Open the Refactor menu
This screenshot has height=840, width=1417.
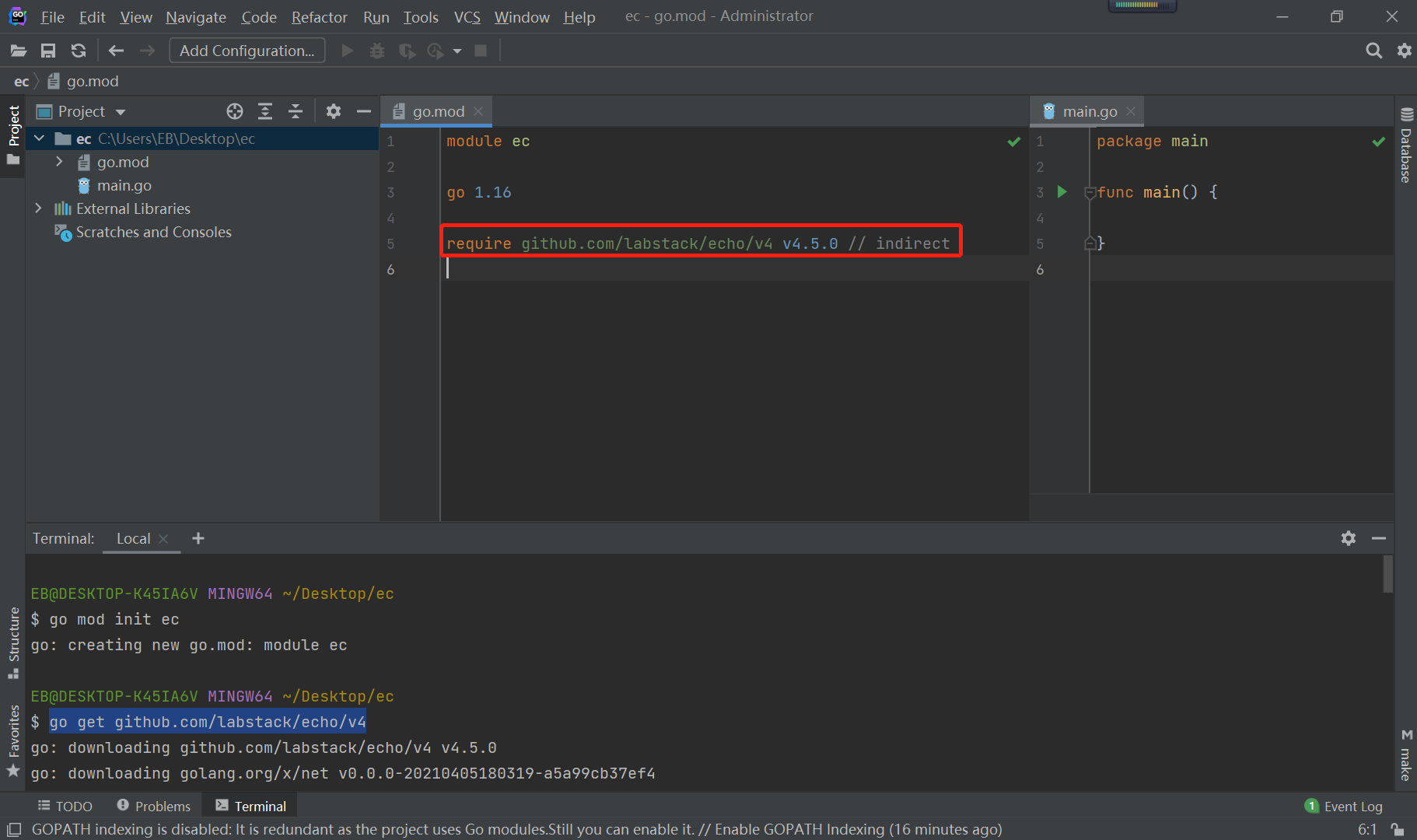(x=319, y=17)
